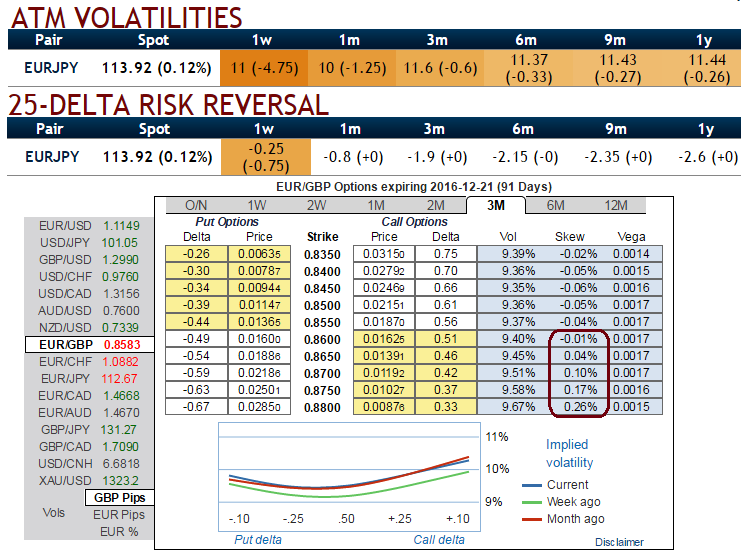Select the EUR/AUD pair row
741x553 pixels.
[x=89, y=413]
